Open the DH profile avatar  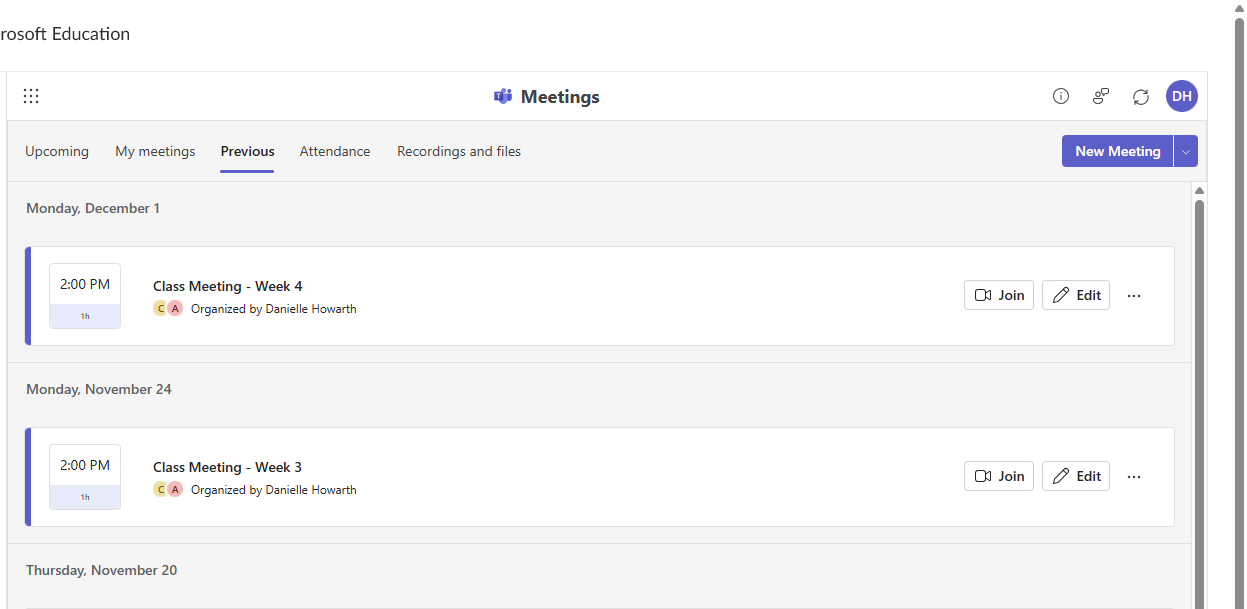click(x=1182, y=96)
